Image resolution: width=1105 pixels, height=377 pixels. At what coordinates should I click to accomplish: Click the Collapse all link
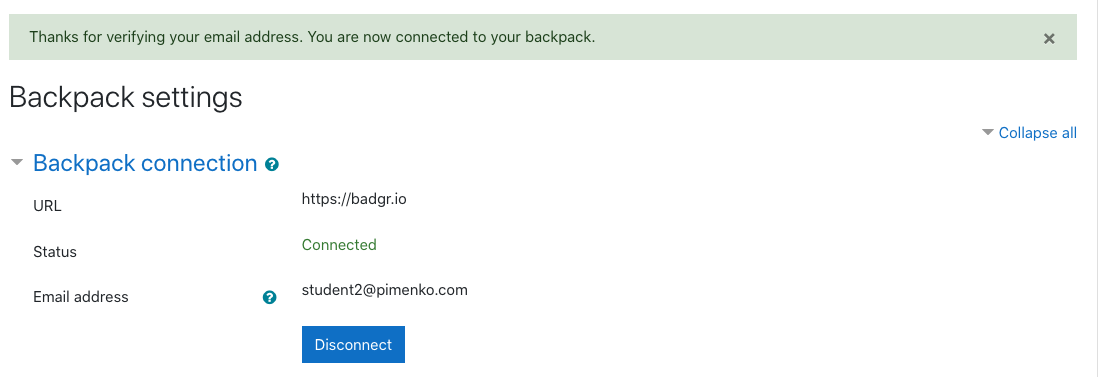point(1037,132)
